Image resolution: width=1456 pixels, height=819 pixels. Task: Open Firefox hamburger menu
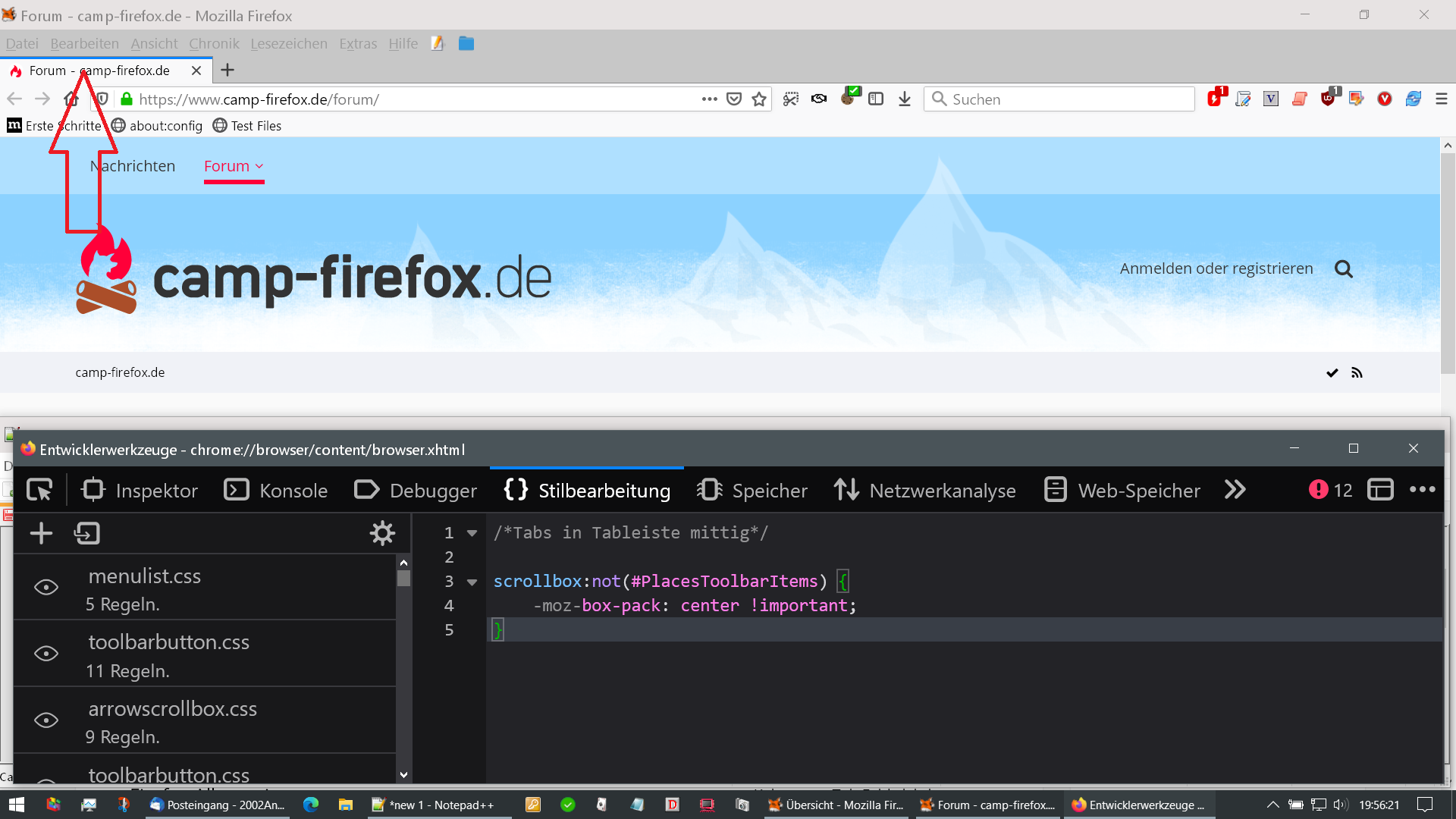[x=1442, y=99]
